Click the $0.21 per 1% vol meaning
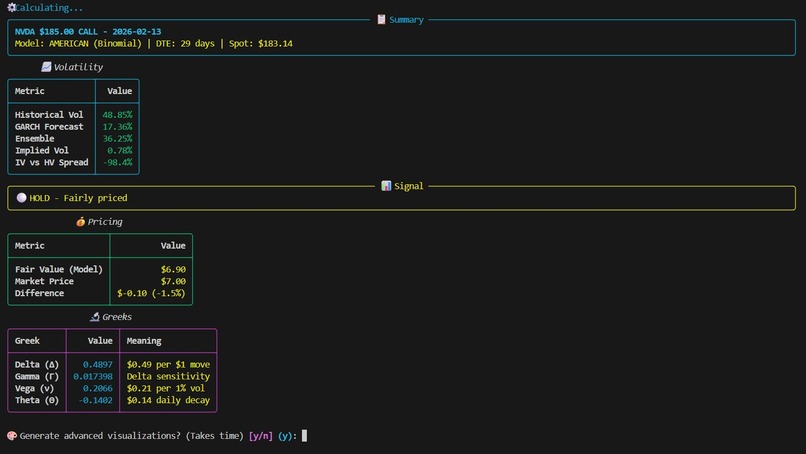The height and width of the screenshot is (454, 806). click(166, 388)
